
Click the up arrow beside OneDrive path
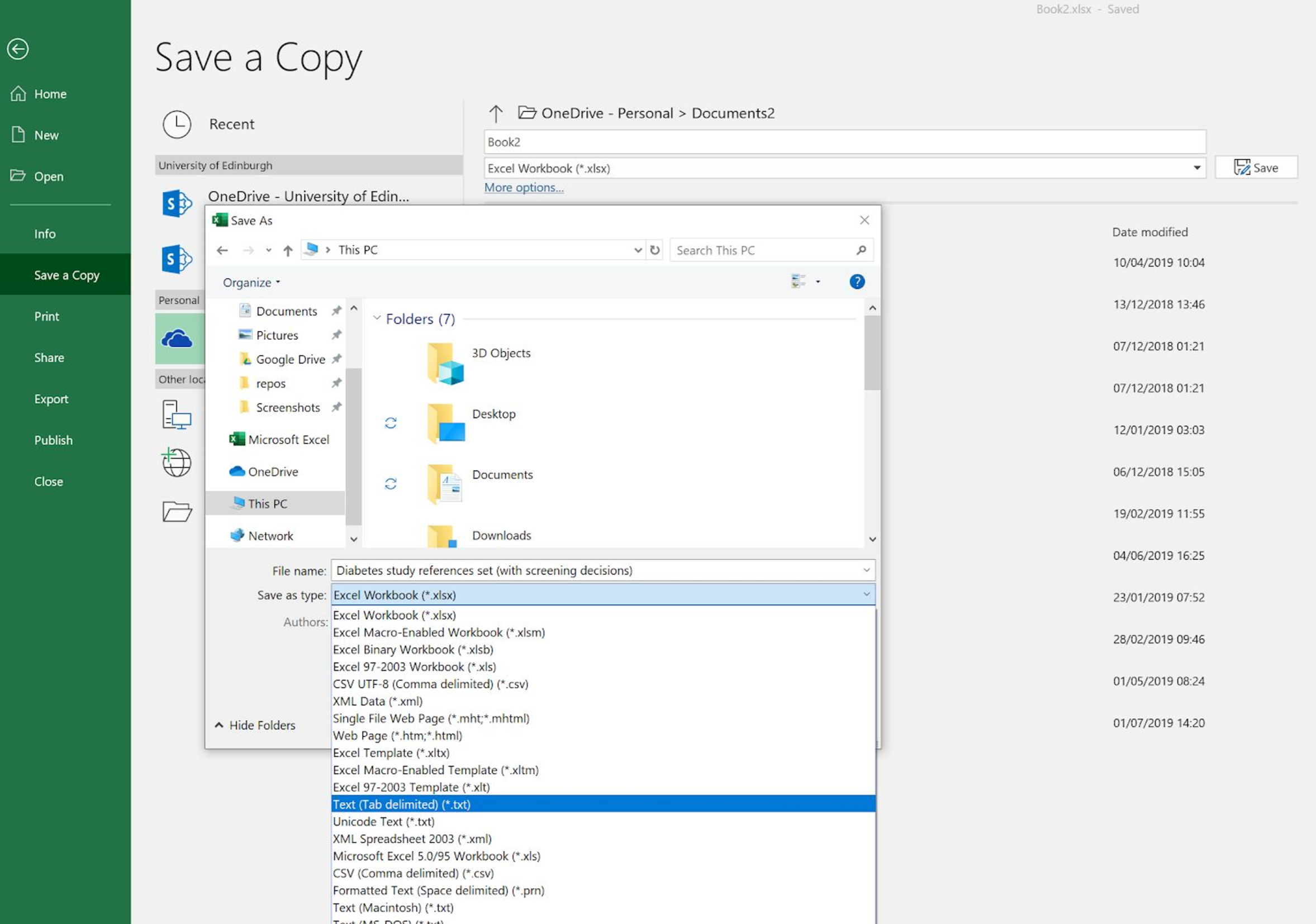tap(496, 113)
